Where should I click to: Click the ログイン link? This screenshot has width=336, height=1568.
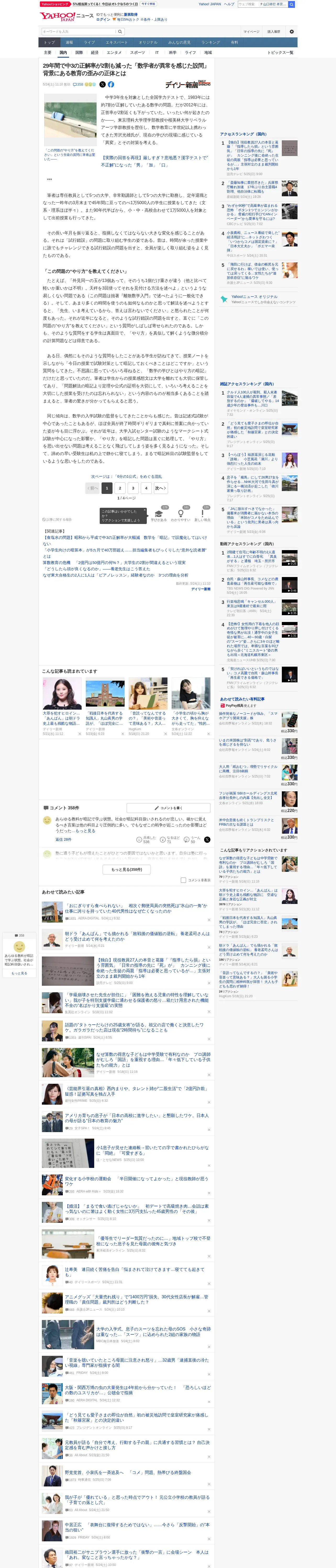103,20
